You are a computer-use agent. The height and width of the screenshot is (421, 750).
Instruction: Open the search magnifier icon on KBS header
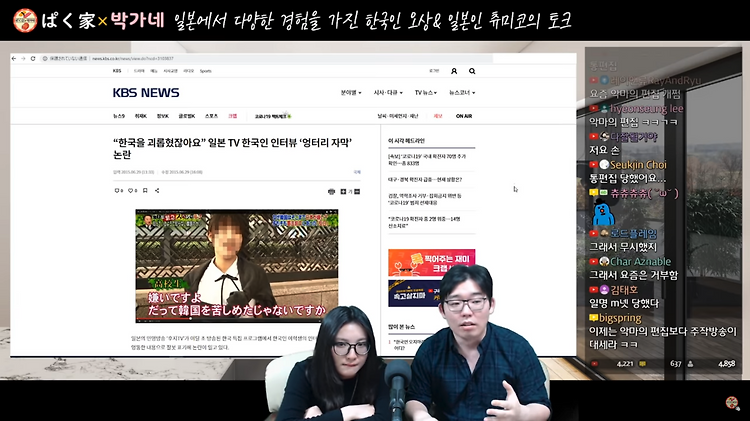coord(472,71)
